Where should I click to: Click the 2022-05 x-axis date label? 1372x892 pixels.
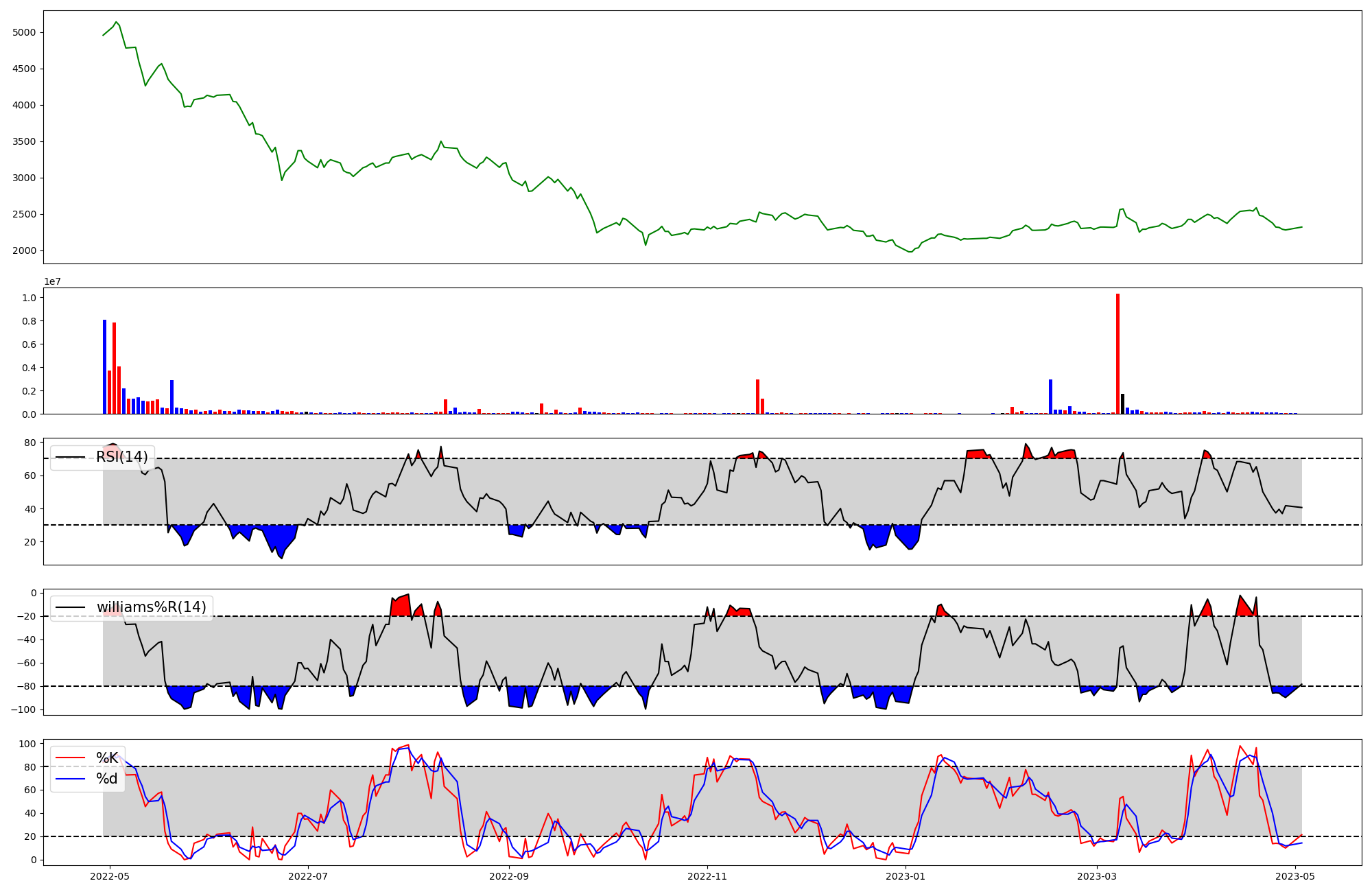(x=110, y=876)
